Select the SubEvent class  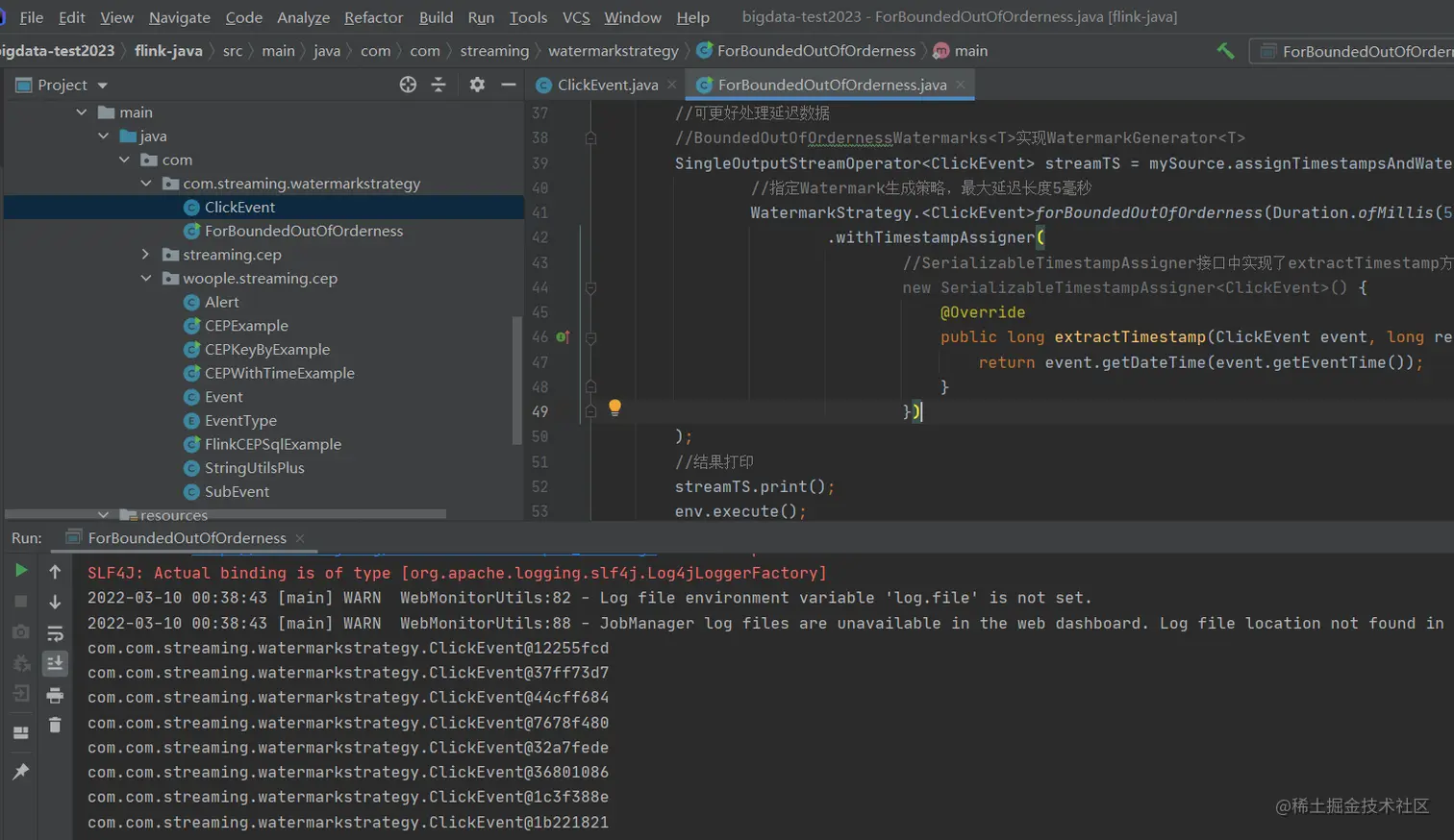tap(237, 492)
